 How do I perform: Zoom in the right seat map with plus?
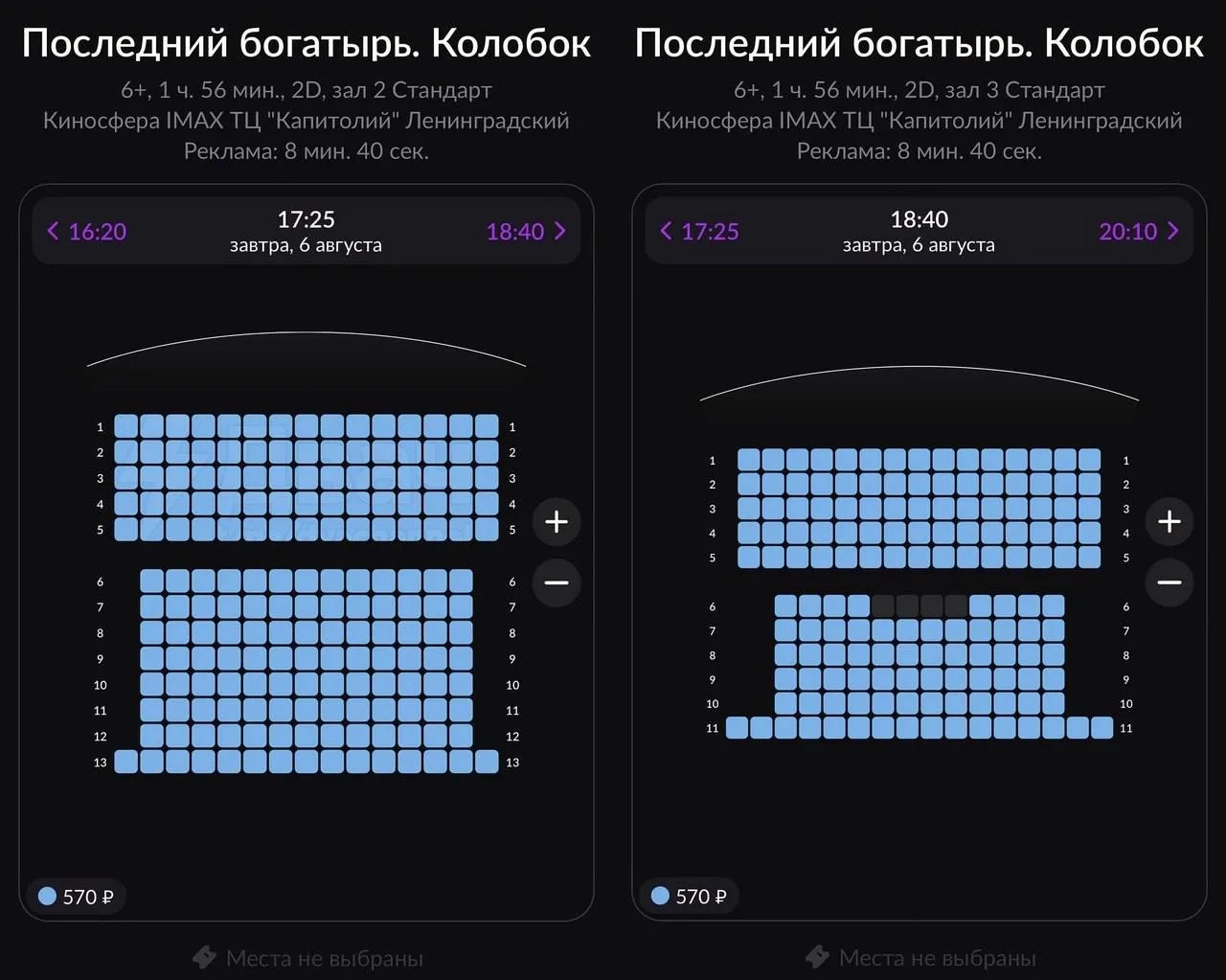(1169, 521)
